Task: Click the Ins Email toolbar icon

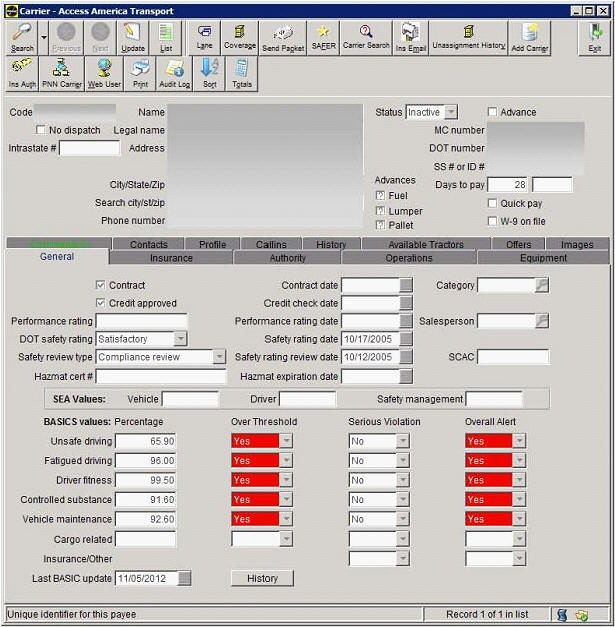Action: pos(408,37)
